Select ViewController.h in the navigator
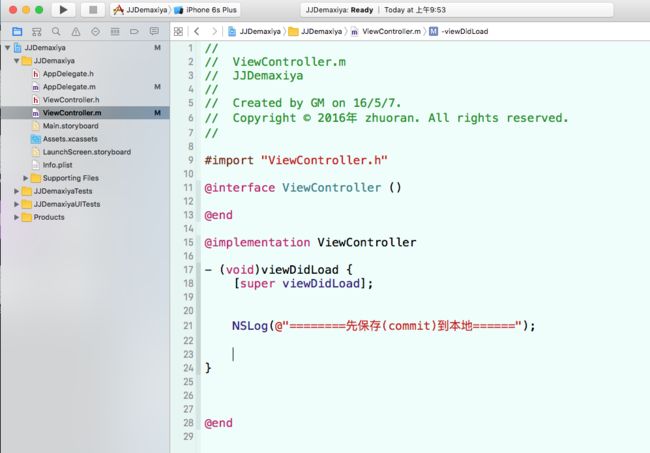This screenshot has height=453, width=650. point(85,100)
